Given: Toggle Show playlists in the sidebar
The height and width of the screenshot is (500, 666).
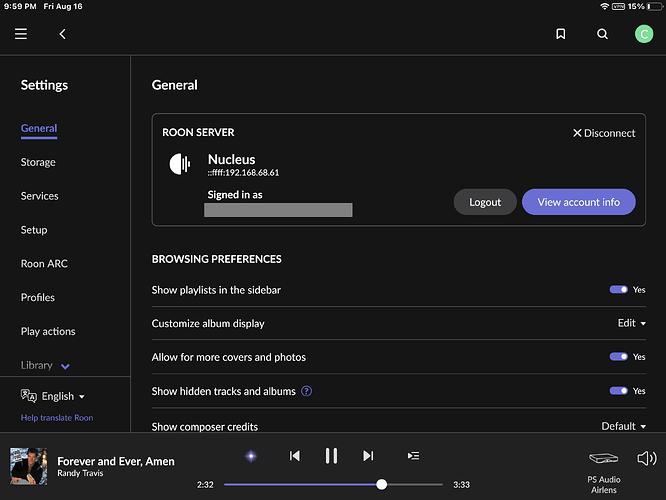Looking at the screenshot, I should click(x=618, y=289).
